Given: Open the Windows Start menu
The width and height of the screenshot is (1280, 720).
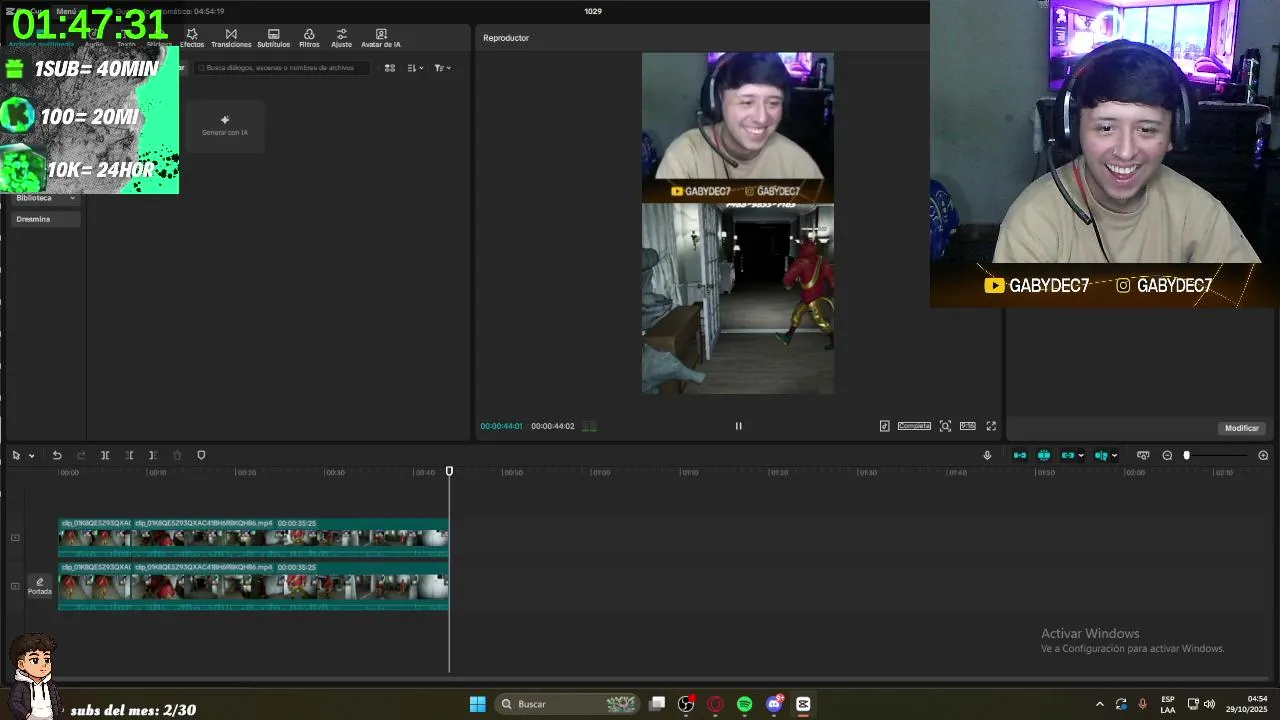Looking at the screenshot, I should (x=478, y=704).
